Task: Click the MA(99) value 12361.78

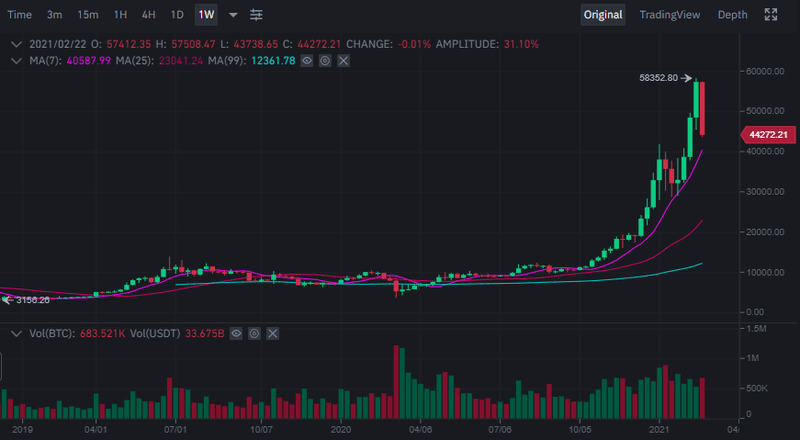Action: click(273, 61)
